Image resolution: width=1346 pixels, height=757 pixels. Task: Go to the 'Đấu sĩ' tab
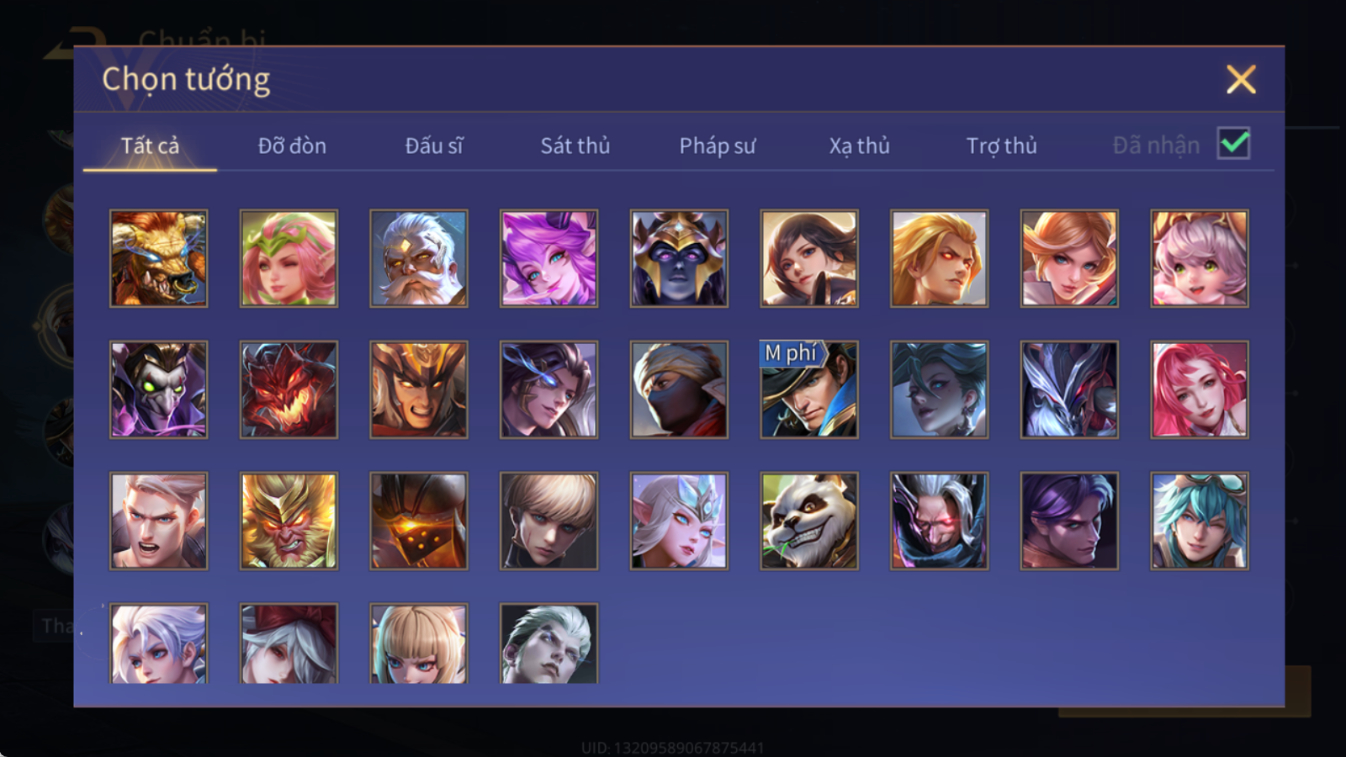tap(434, 146)
